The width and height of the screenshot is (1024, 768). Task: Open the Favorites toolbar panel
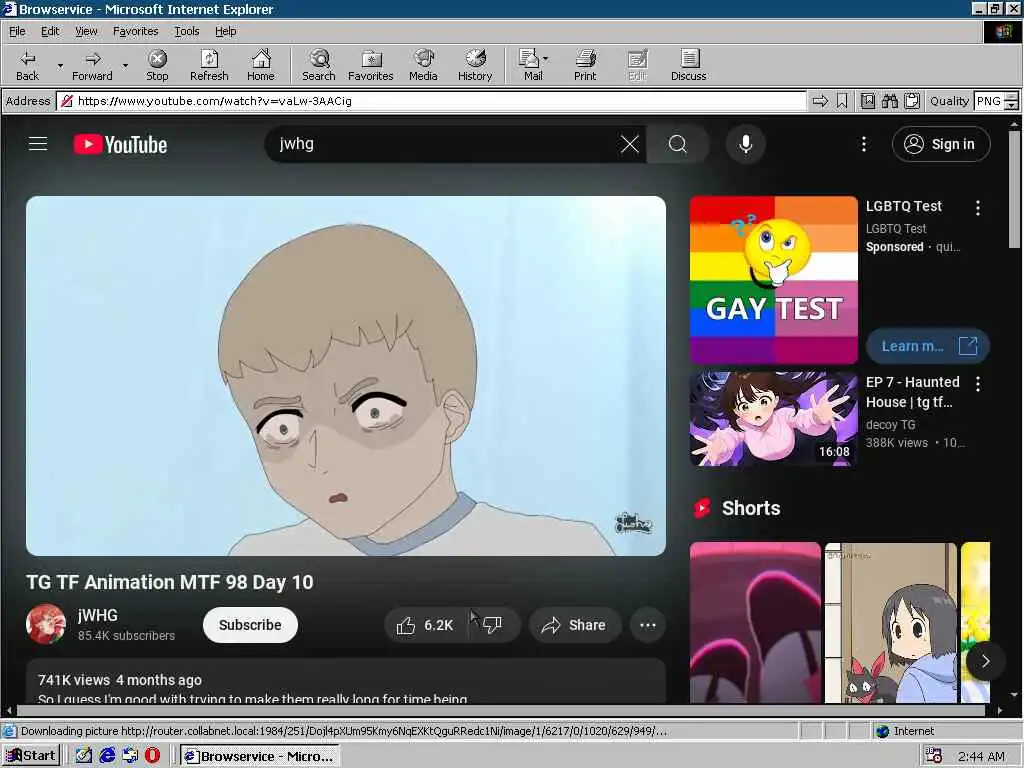pyautogui.click(x=370, y=65)
